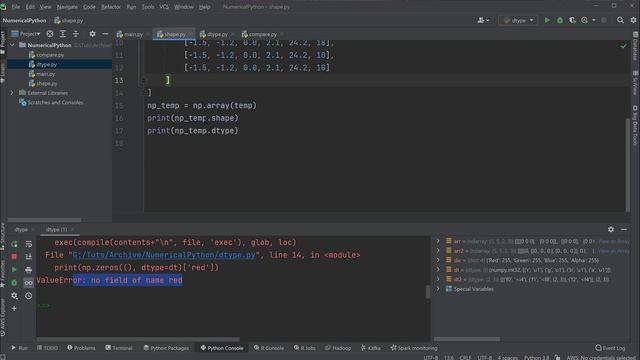Expand the arr2 variable in variables pane
Viewport: 640px width, 360px height.
pyautogui.click(x=438, y=251)
